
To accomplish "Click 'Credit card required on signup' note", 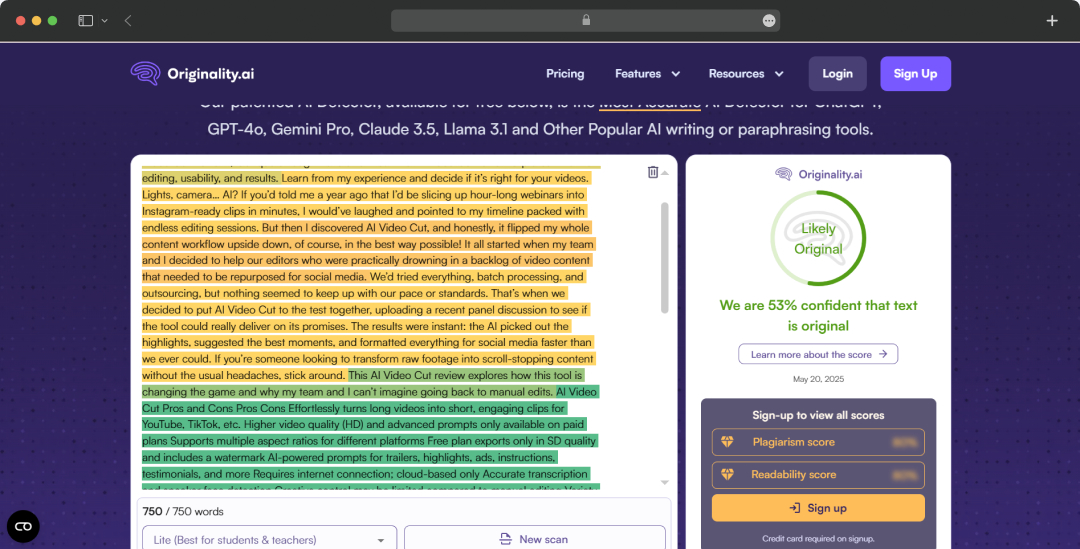I will (818, 539).
